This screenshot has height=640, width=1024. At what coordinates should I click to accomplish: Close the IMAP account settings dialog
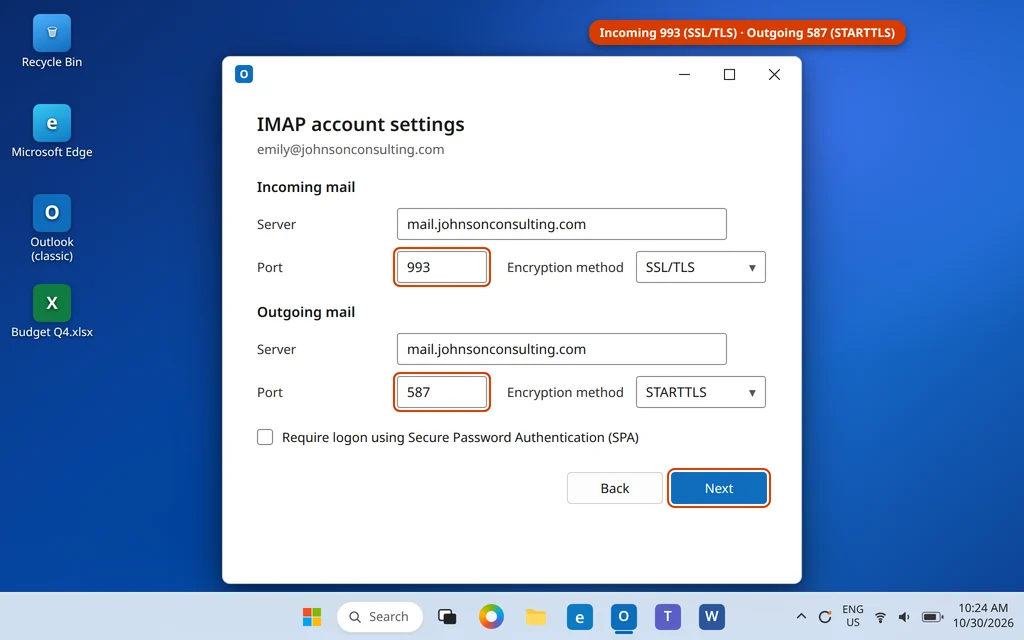coord(775,74)
